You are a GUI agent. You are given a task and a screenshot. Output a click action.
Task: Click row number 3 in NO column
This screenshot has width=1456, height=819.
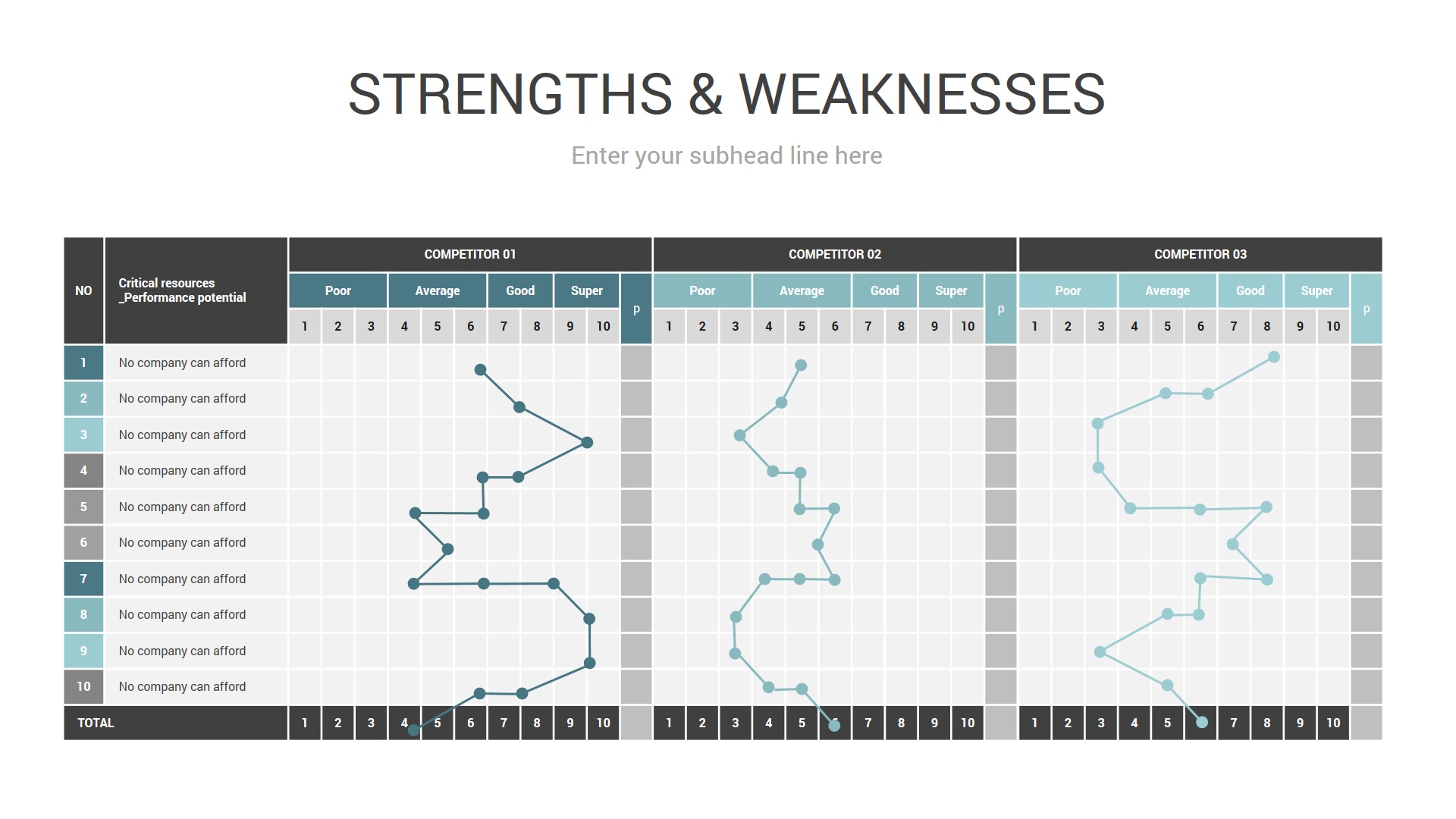(83, 435)
